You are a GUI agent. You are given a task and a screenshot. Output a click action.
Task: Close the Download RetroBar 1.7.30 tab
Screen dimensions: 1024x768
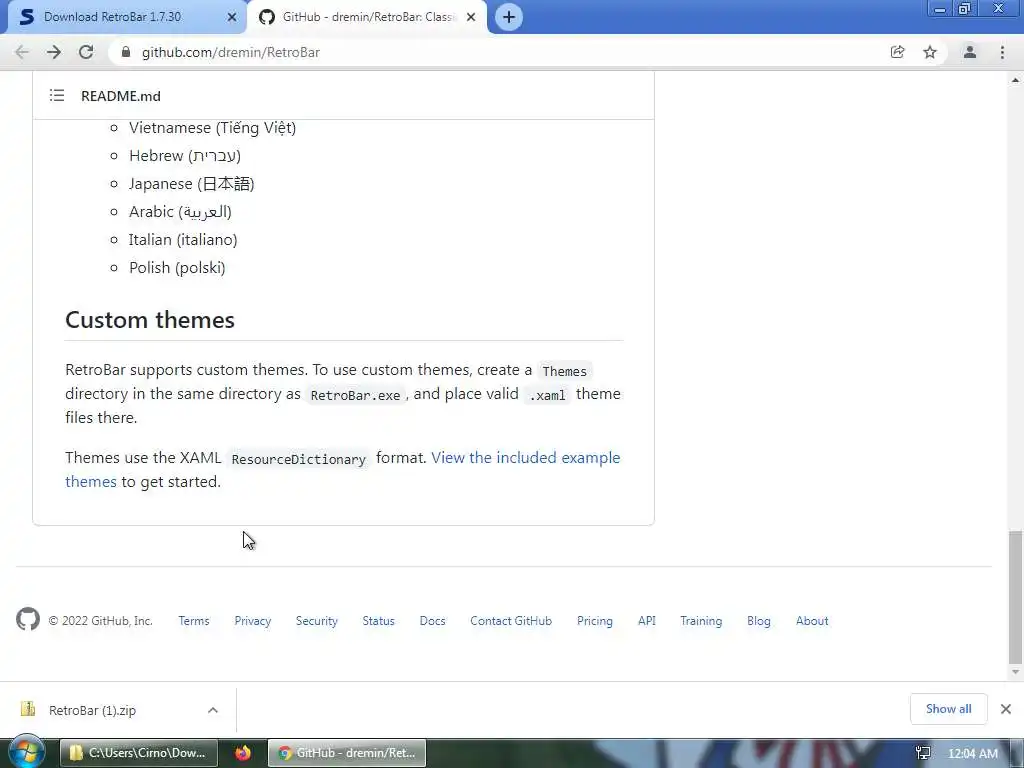click(232, 17)
